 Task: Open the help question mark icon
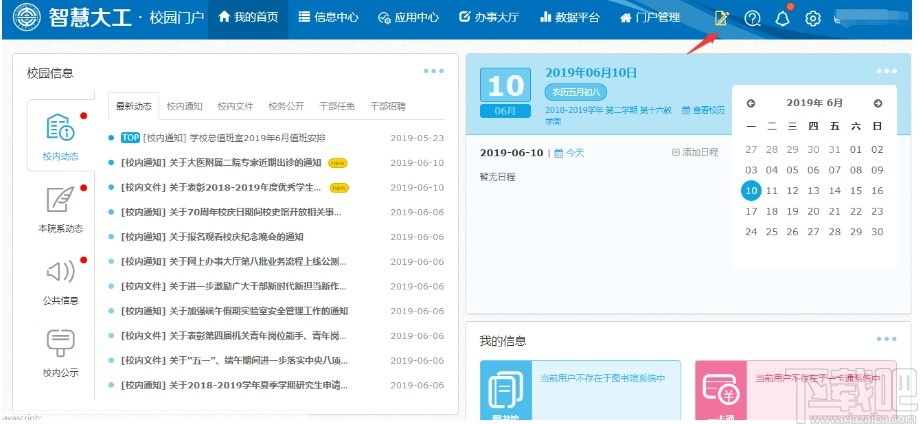[x=752, y=19]
